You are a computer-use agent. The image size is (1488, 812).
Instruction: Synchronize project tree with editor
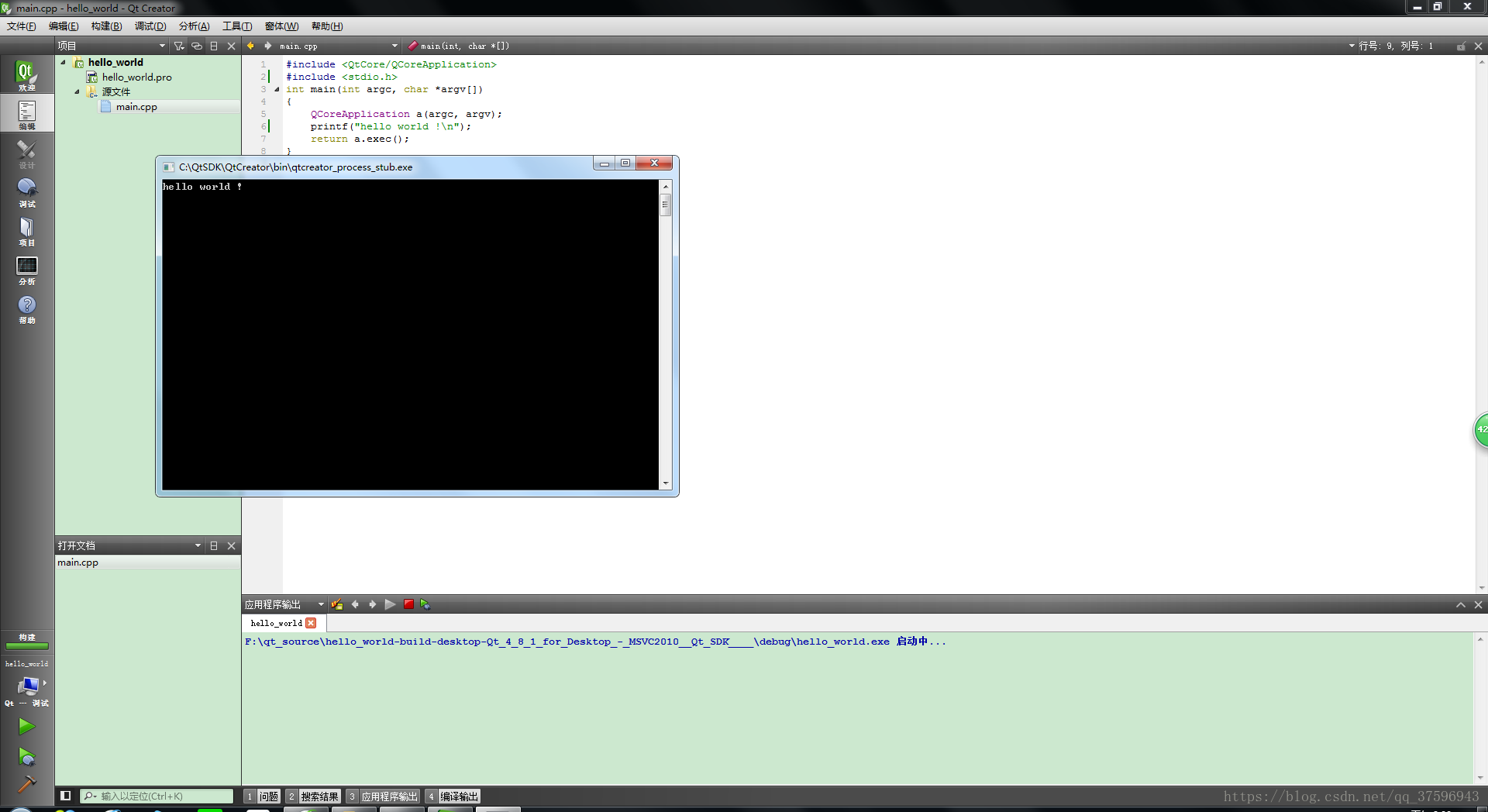pyautogui.click(x=197, y=46)
